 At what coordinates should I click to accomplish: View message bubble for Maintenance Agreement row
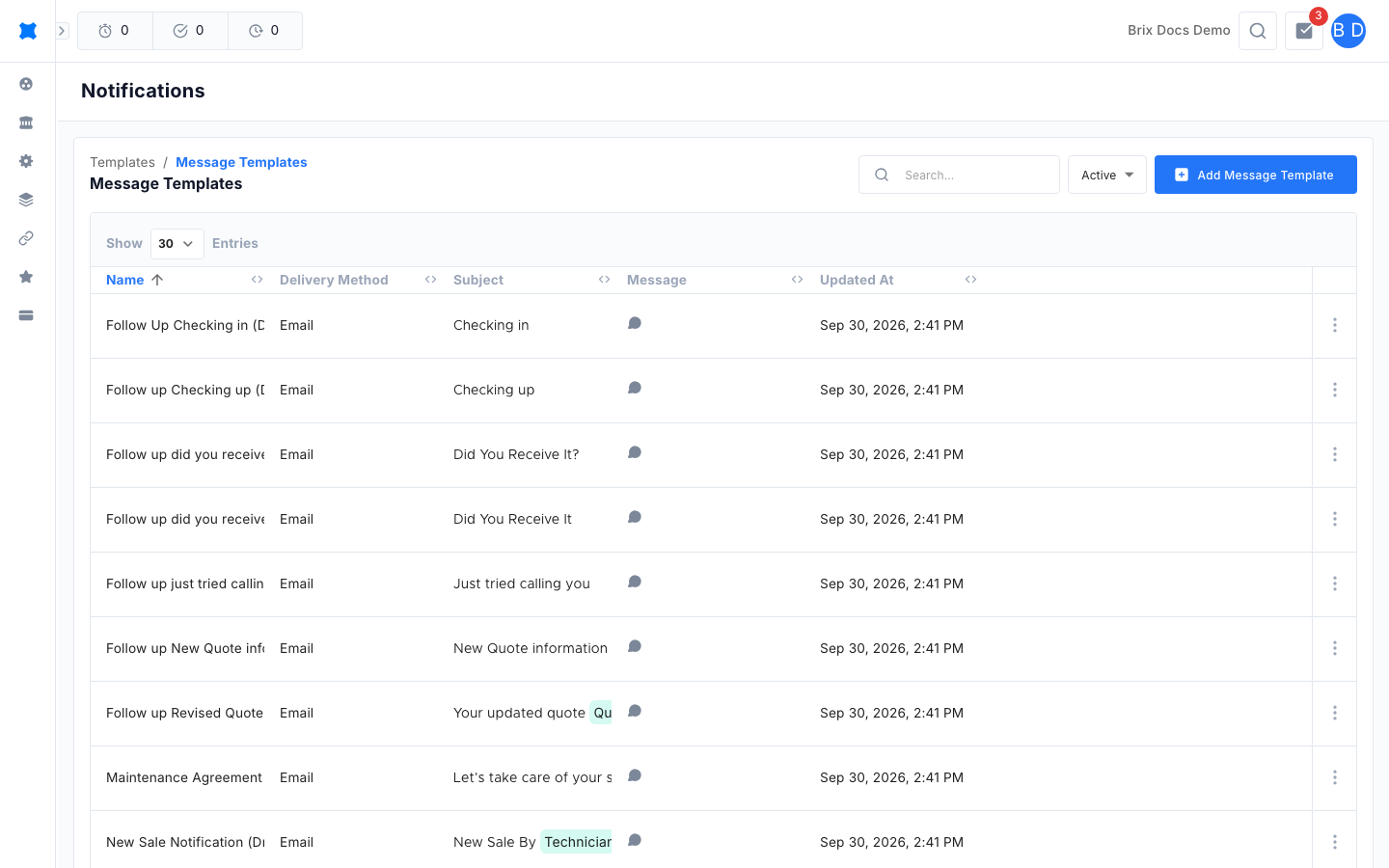coord(635,775)
